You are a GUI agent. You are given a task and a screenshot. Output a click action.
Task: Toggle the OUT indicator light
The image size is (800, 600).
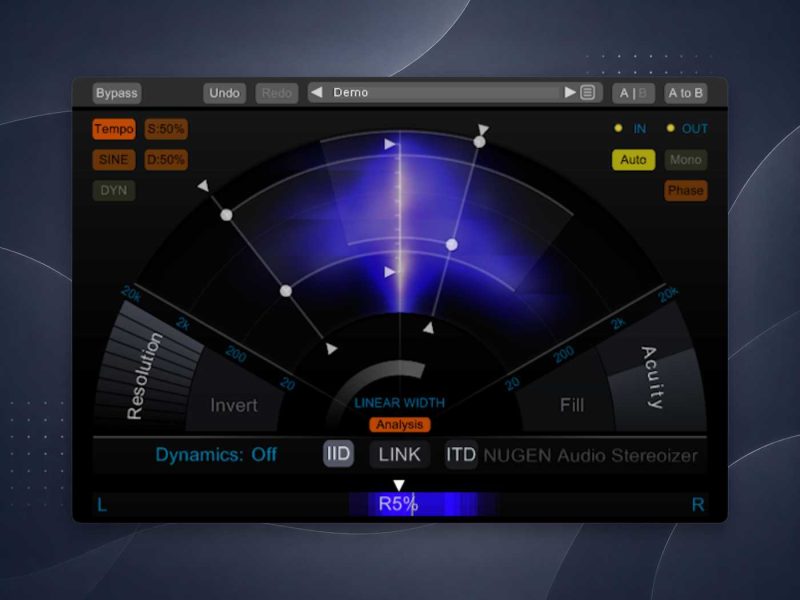pyautogui.click(x=670, y=128)
